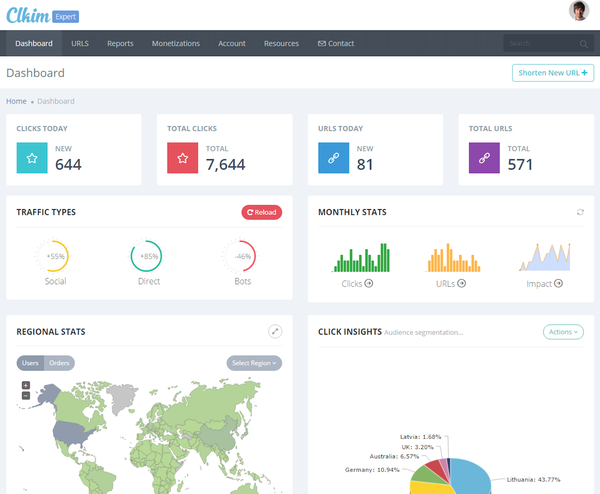Click China on the world map
This screenshot has height=494, width=600.
pos(218,434)
